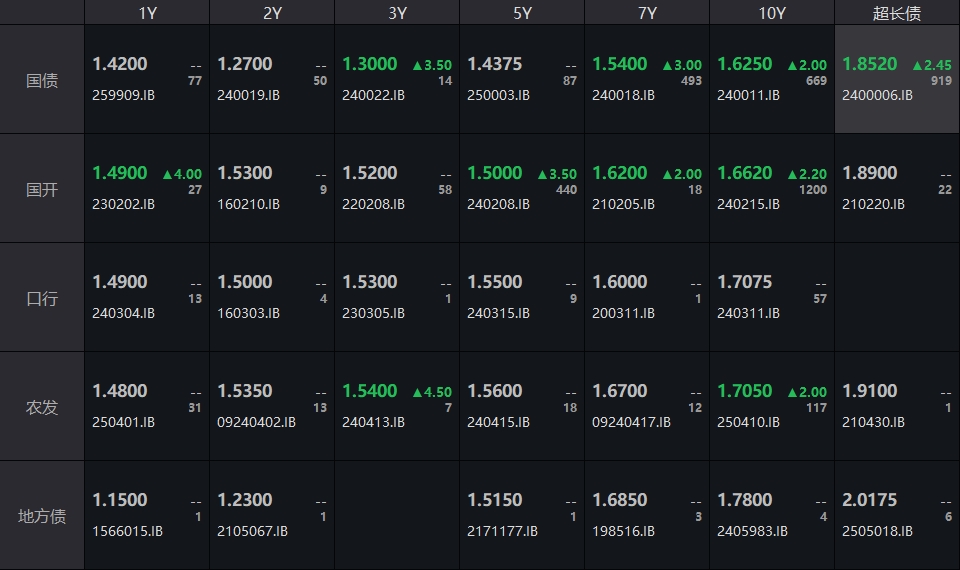Click the ▲4.50 change on 农发 3Y

[432, 392]
